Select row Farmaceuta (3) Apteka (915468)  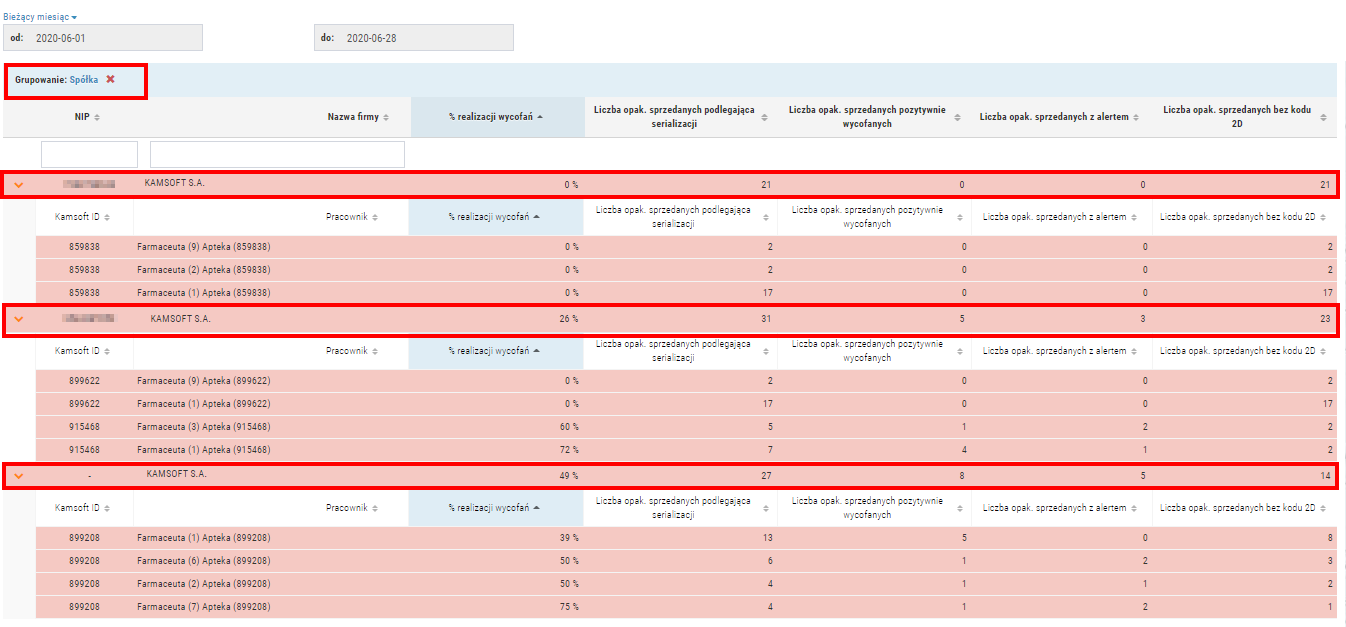tap(204, 427)
